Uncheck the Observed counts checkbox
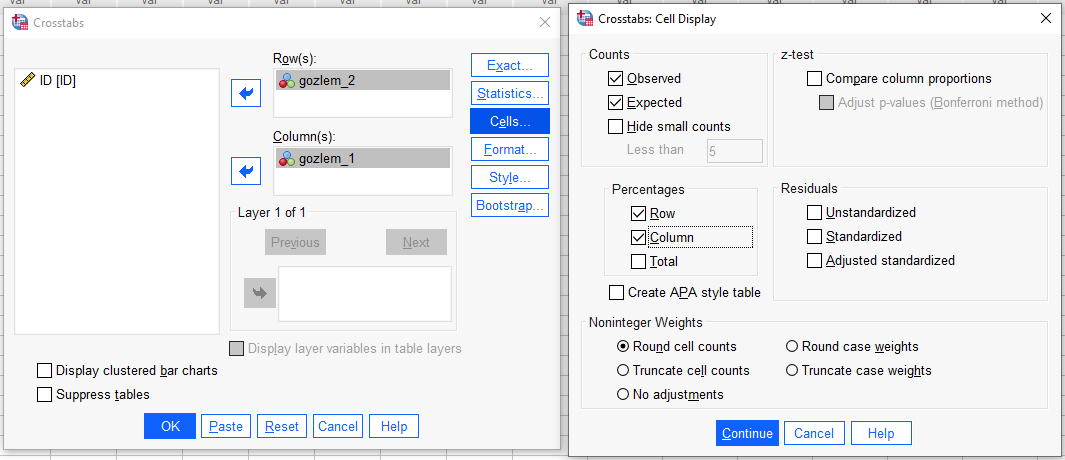Screen dimensions: 1065x460 pos(616,79)
